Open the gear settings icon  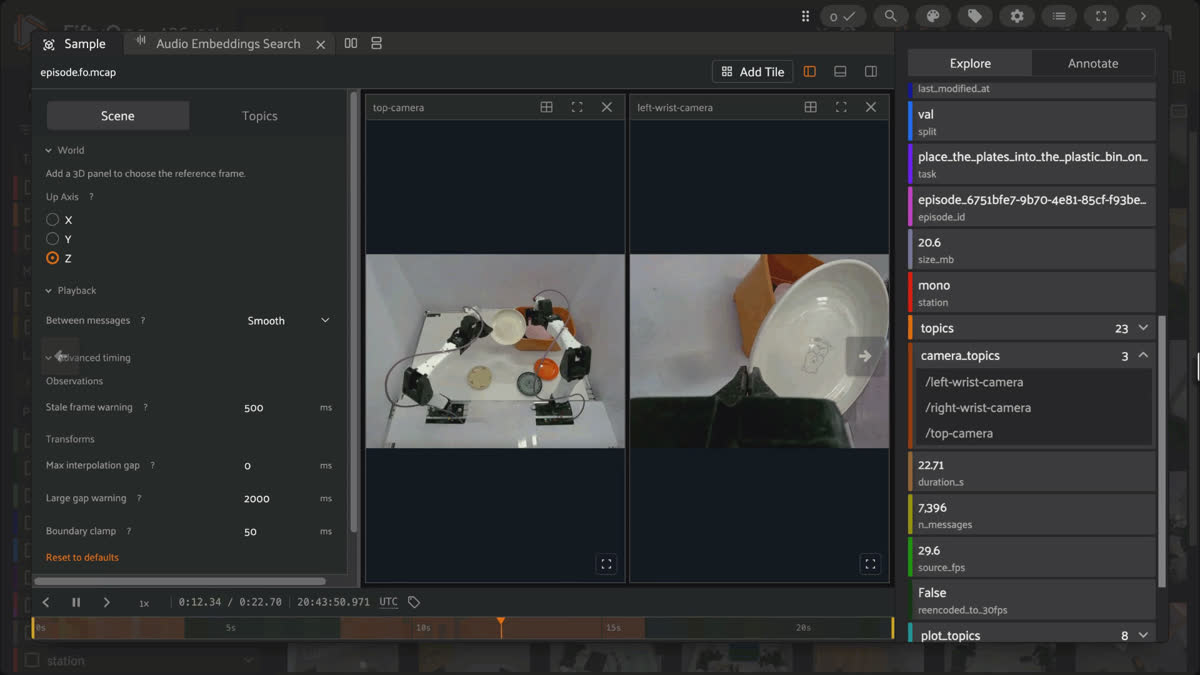(1017, 16)
